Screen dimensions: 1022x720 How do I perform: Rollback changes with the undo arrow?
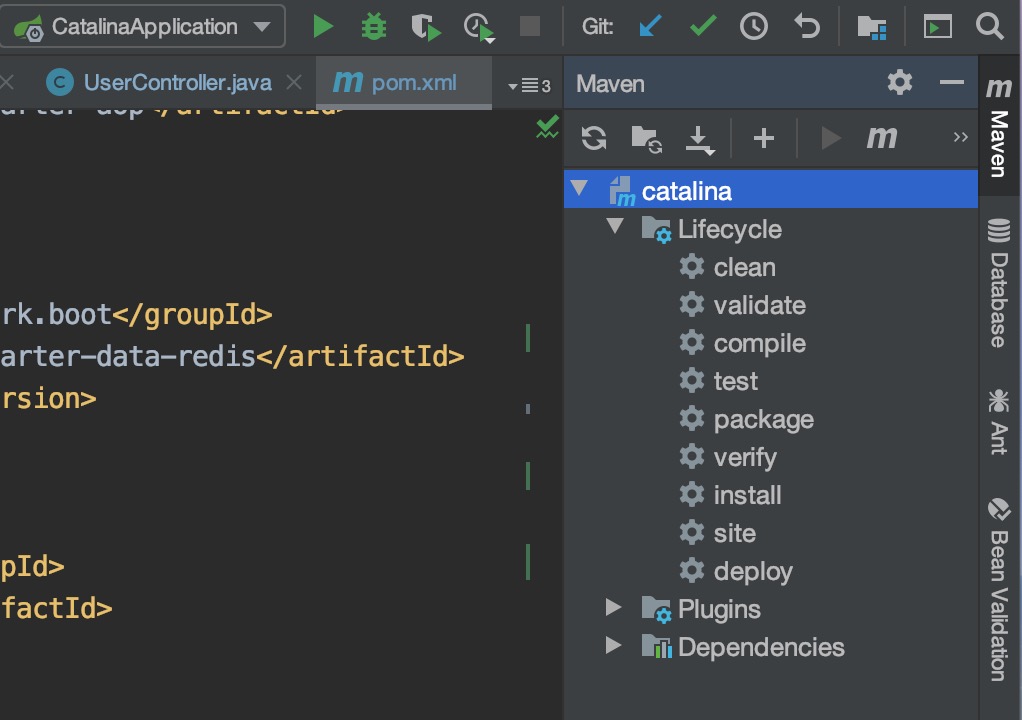807,27
